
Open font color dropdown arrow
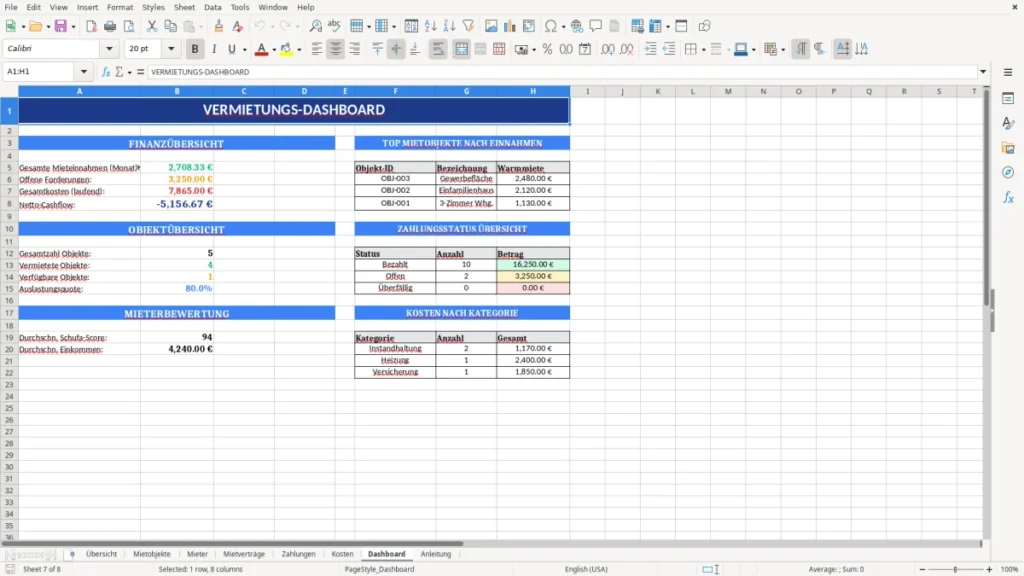coord(274,50)
